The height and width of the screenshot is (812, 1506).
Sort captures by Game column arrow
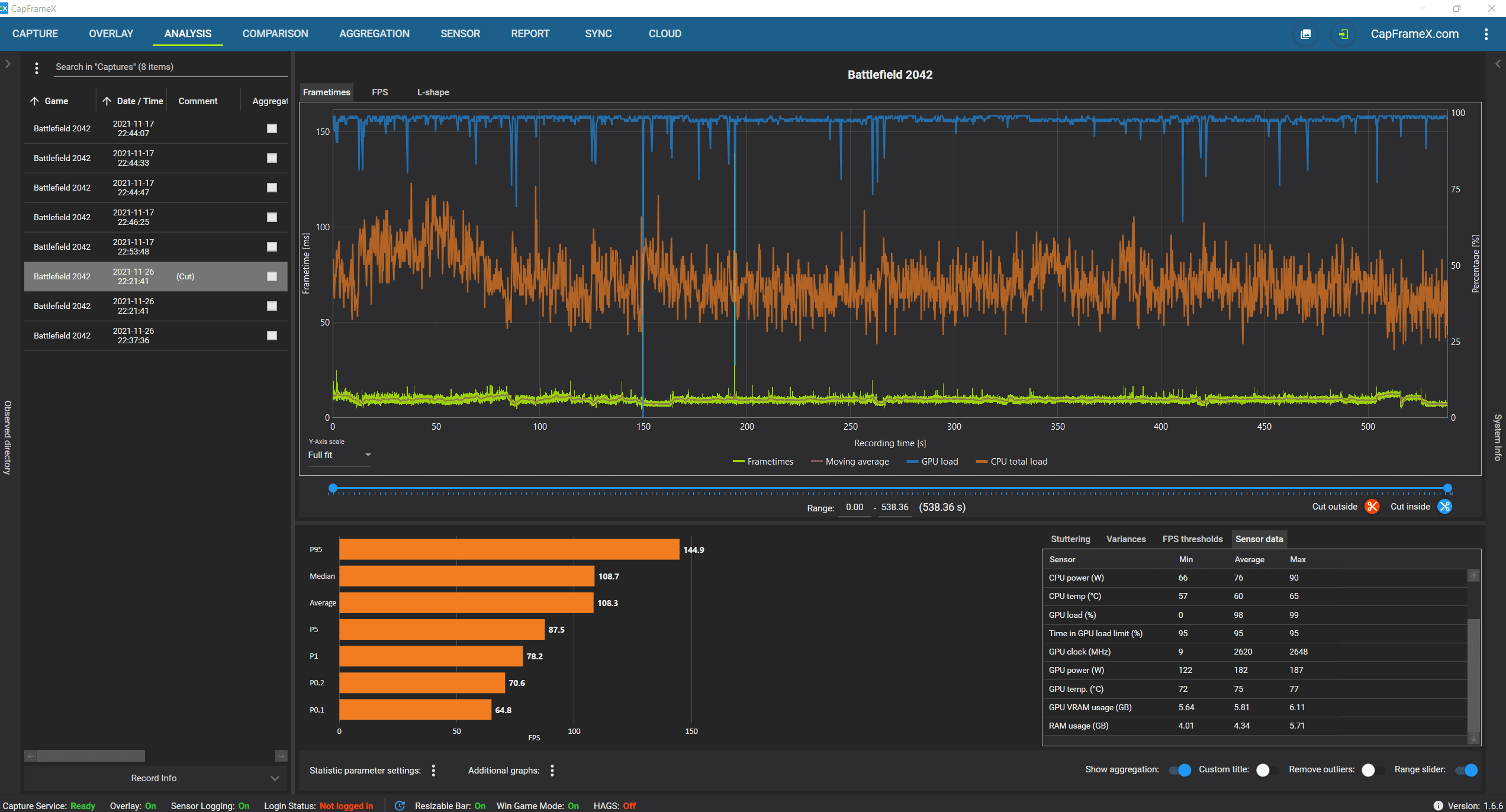point(35,101)
